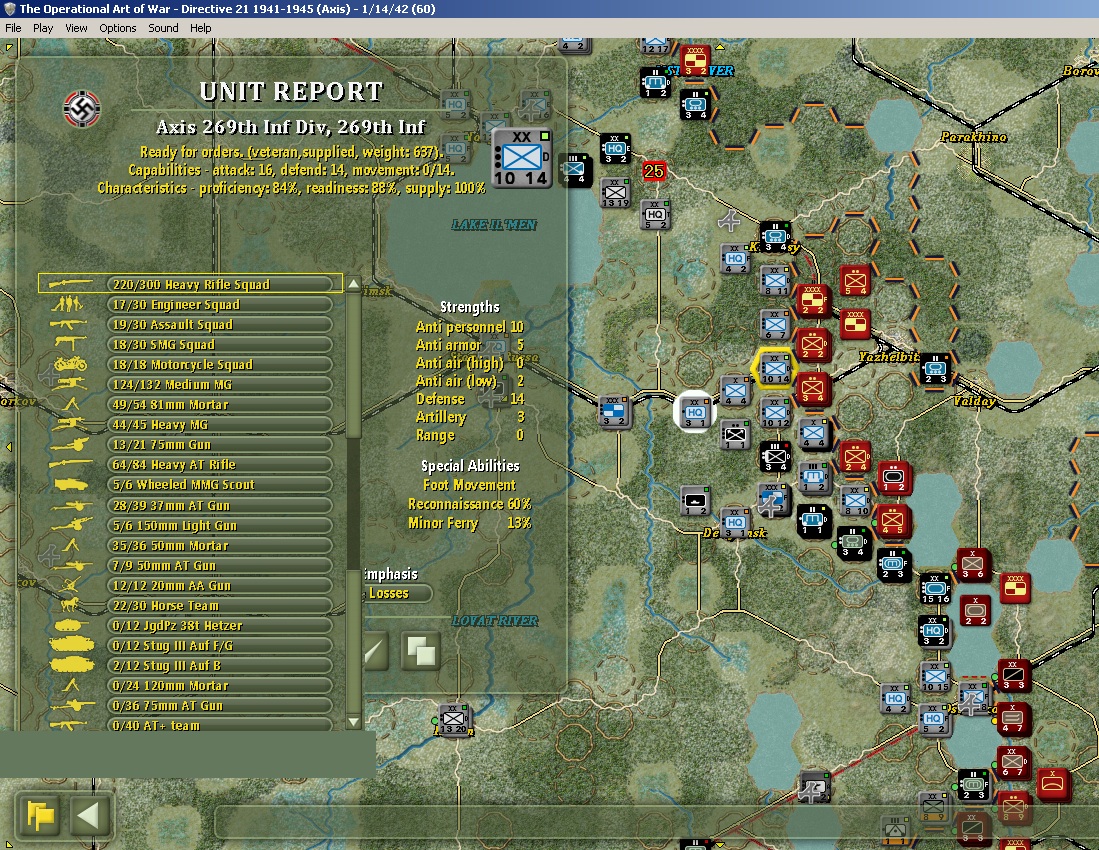Select the 13/21 75mm Gun row

[219, 444]
